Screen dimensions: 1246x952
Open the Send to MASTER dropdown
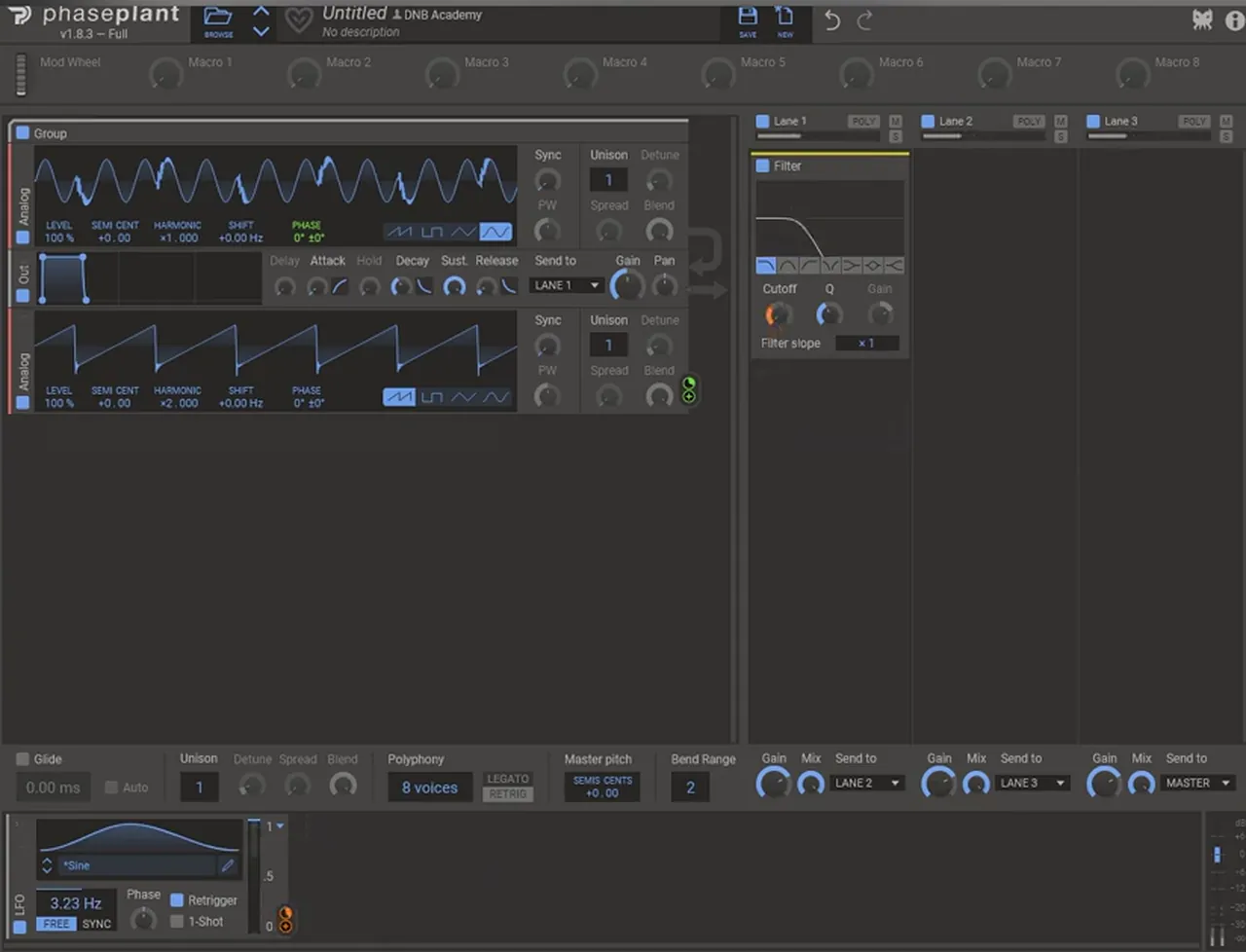1198,783
